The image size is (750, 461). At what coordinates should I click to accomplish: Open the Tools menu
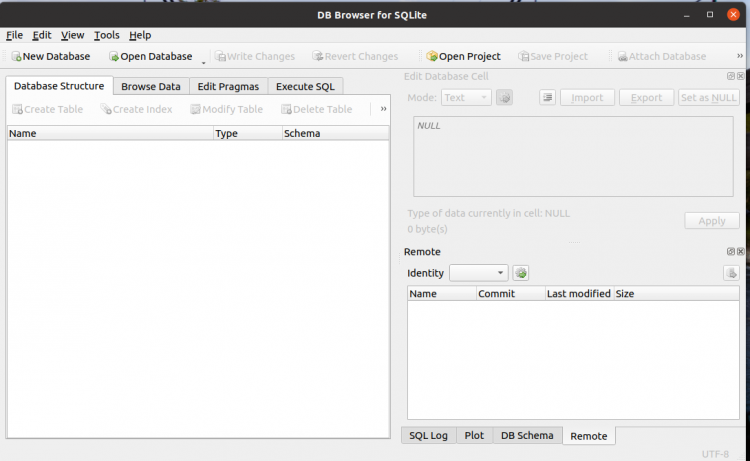coord(106,35)
